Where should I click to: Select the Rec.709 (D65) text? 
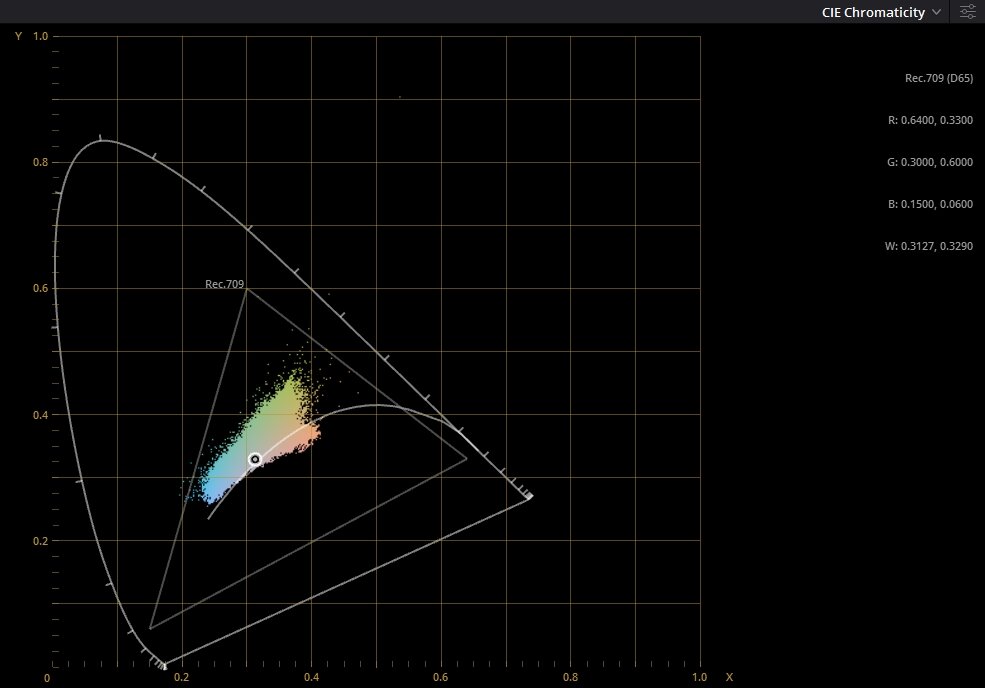[939, 78]
